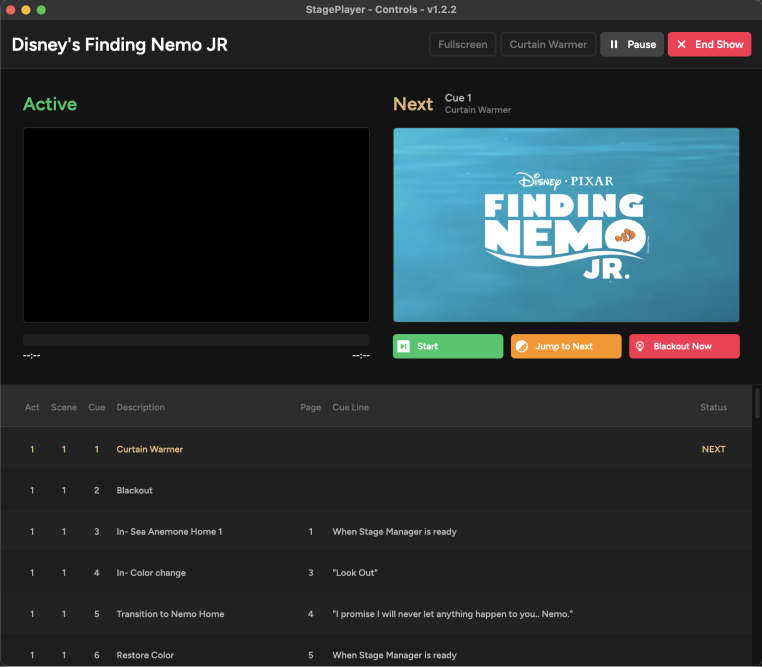Toggle Fullscreen mode
The image size is (762, 667).
coord(463,44)
